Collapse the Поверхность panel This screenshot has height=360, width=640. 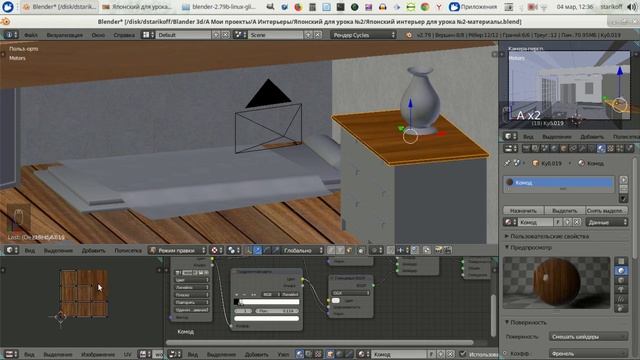[x=528, y=322]
